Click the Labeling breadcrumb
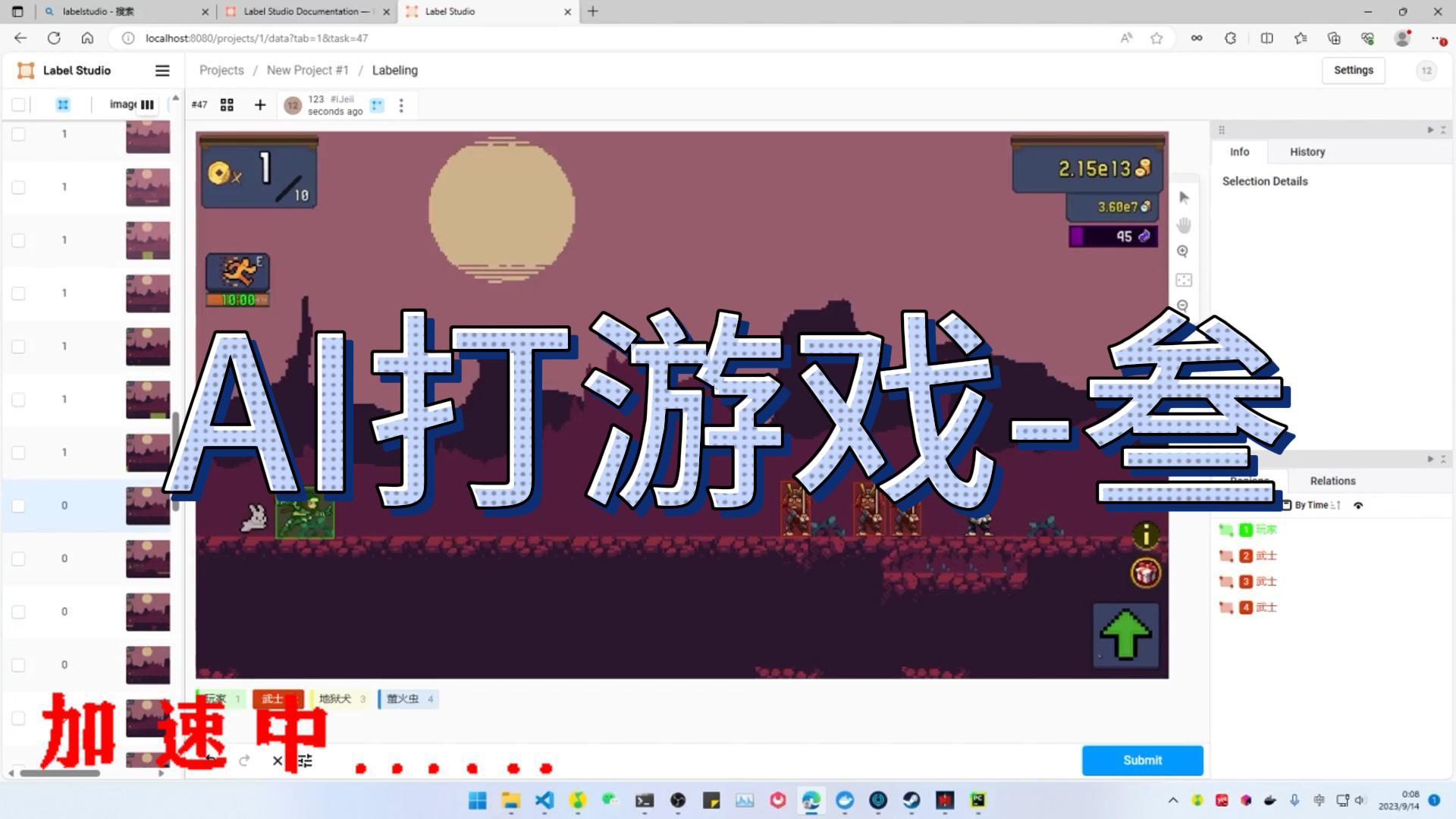The height and width of the screenshot is (819, 1456). coord(394,71)
